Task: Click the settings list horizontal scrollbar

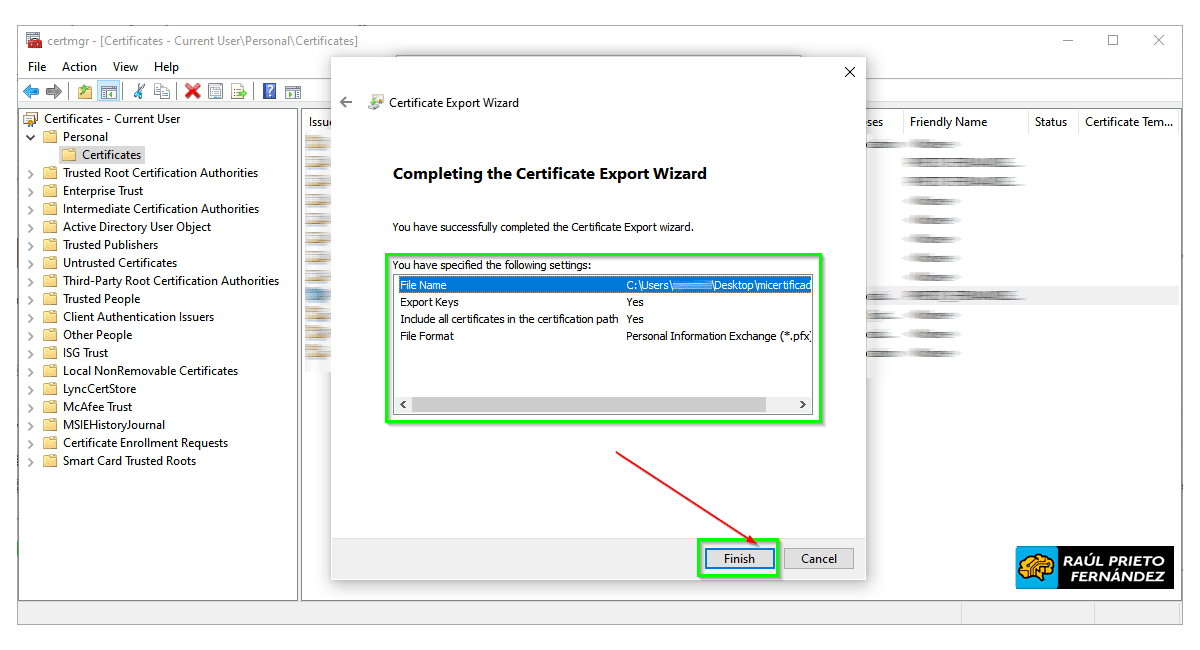Action: point(588,405)
